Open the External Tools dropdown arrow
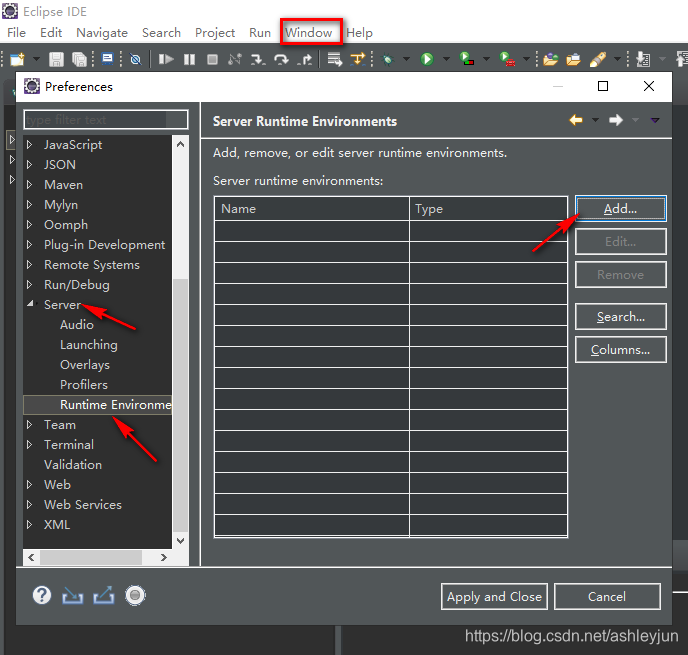The height and width of the screenshot is (655, 688). [x=526, y=59]
